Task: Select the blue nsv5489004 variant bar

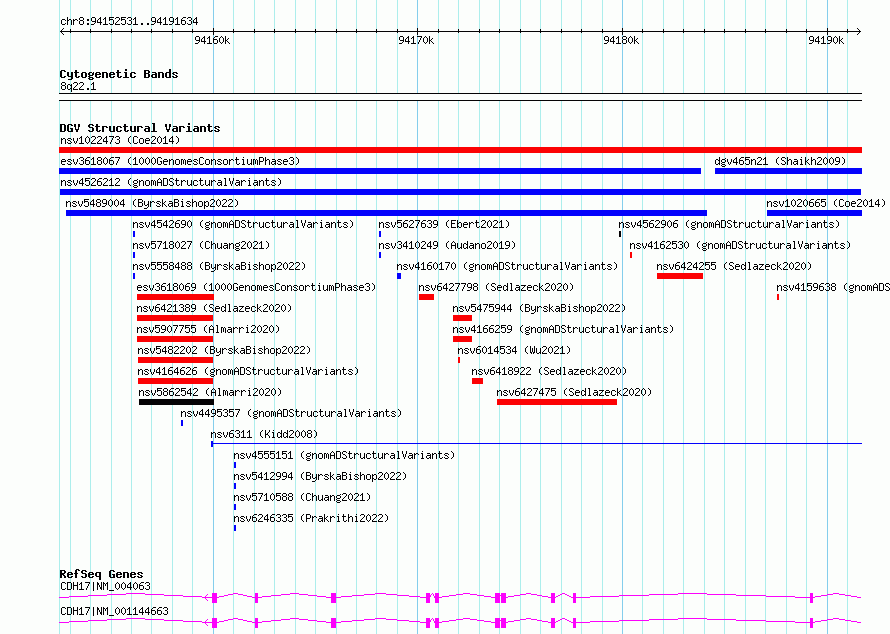Action: [387, 213]
